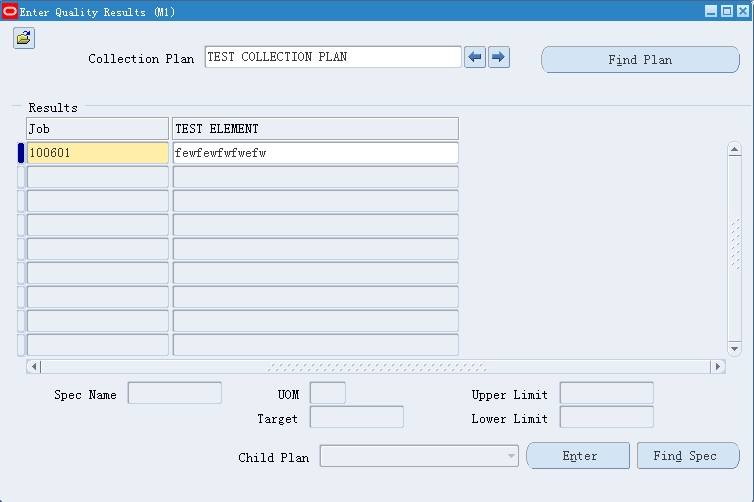Click the Spec Name field
The image size is (754, 502).
174,393
